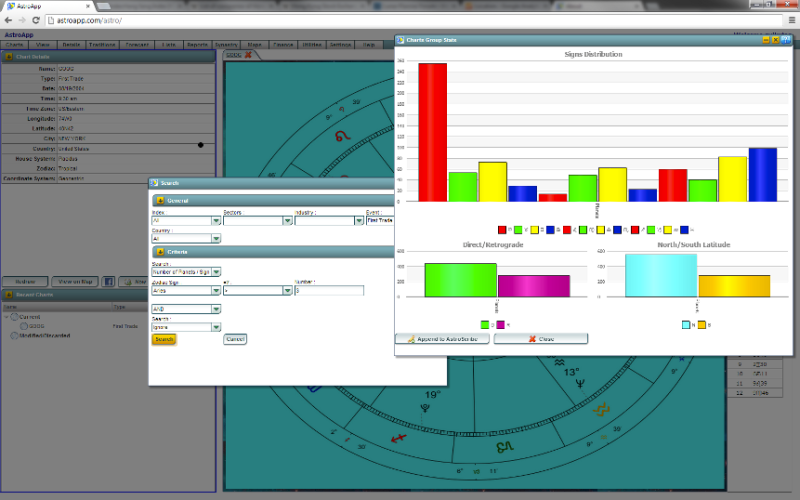Click the Number input field
Image resolution: width=800 pixels, height=500 pixels.
point(330,290)
